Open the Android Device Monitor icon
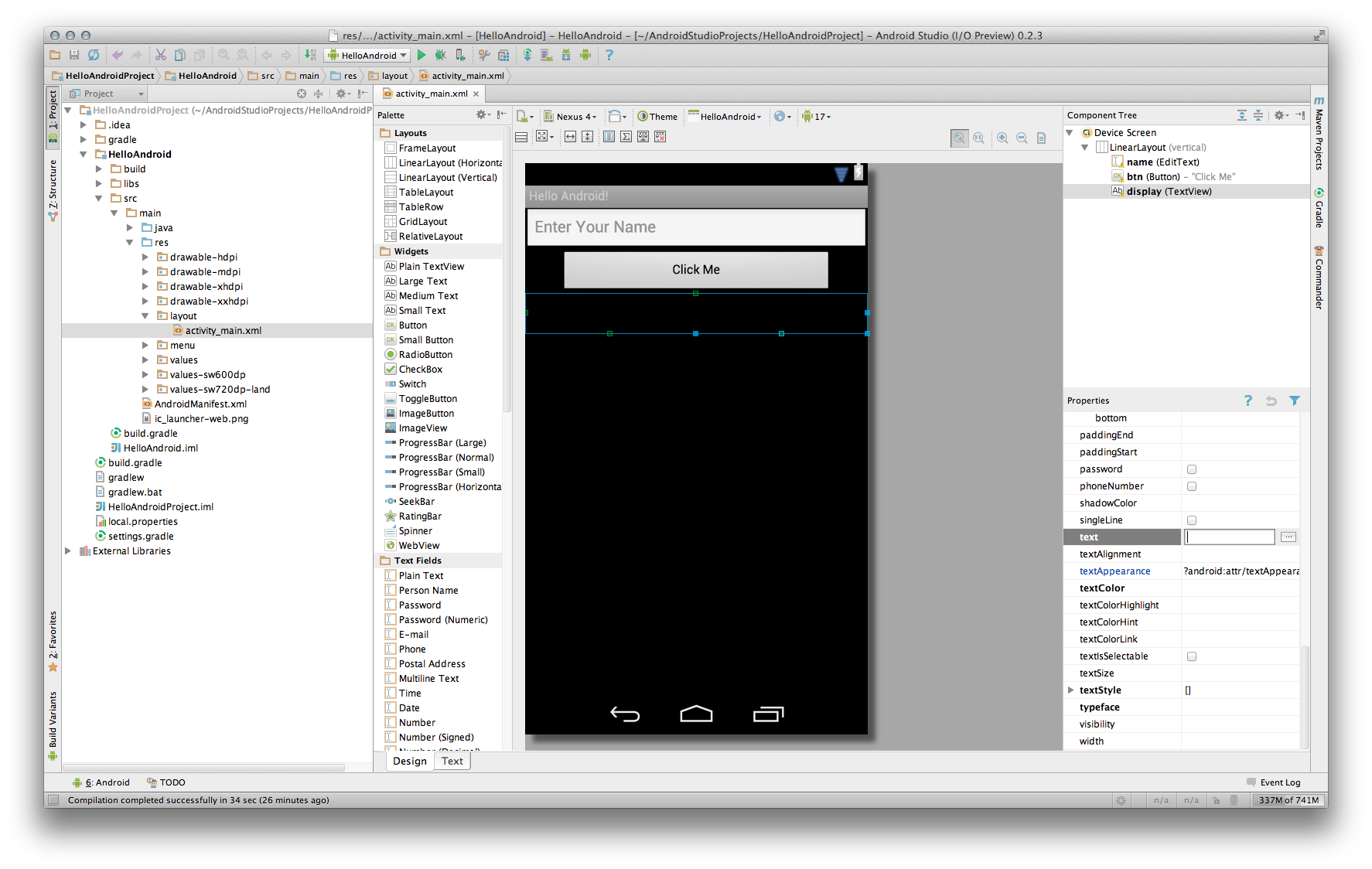The height and width of the screenshot is (869, 1372). [x=585, y=55]
